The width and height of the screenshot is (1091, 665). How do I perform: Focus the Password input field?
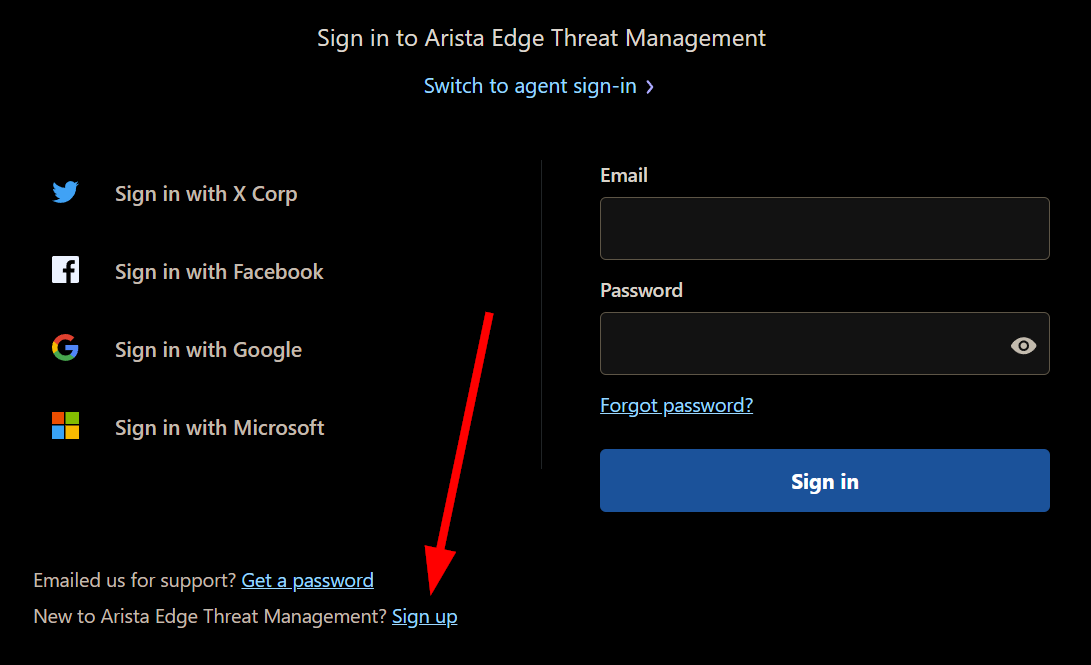(x=800, y=344)
